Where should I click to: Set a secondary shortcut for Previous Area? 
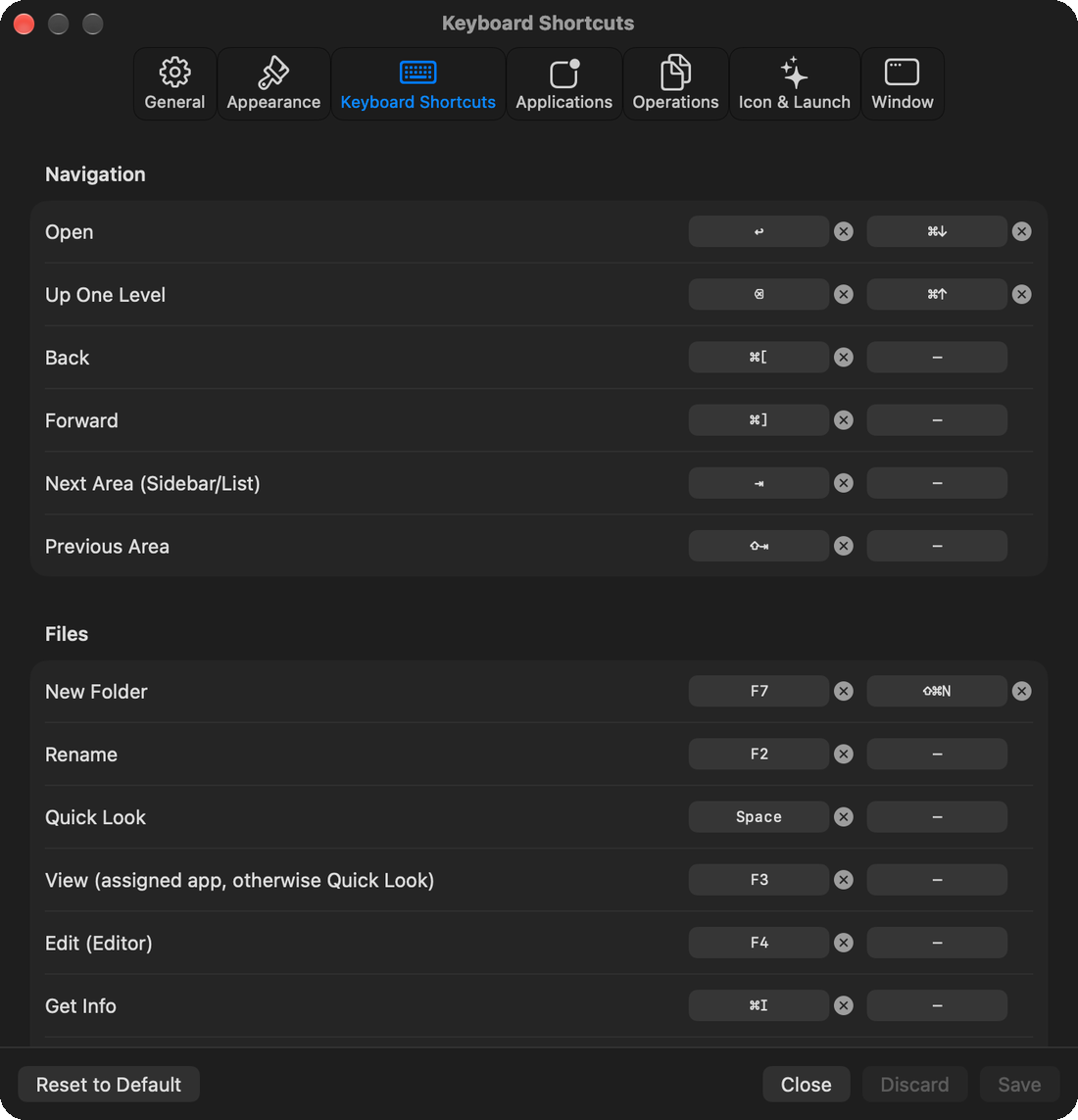coord(937,546)
